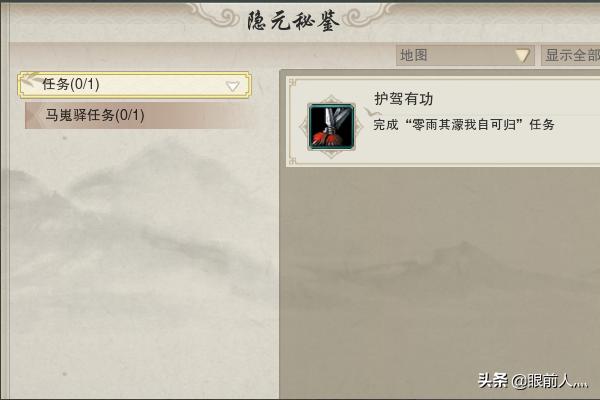Click the 完成"零雨其濛我自可归"任务 description
The width and height of the screenshot is (600, 400).
[464, 124]
